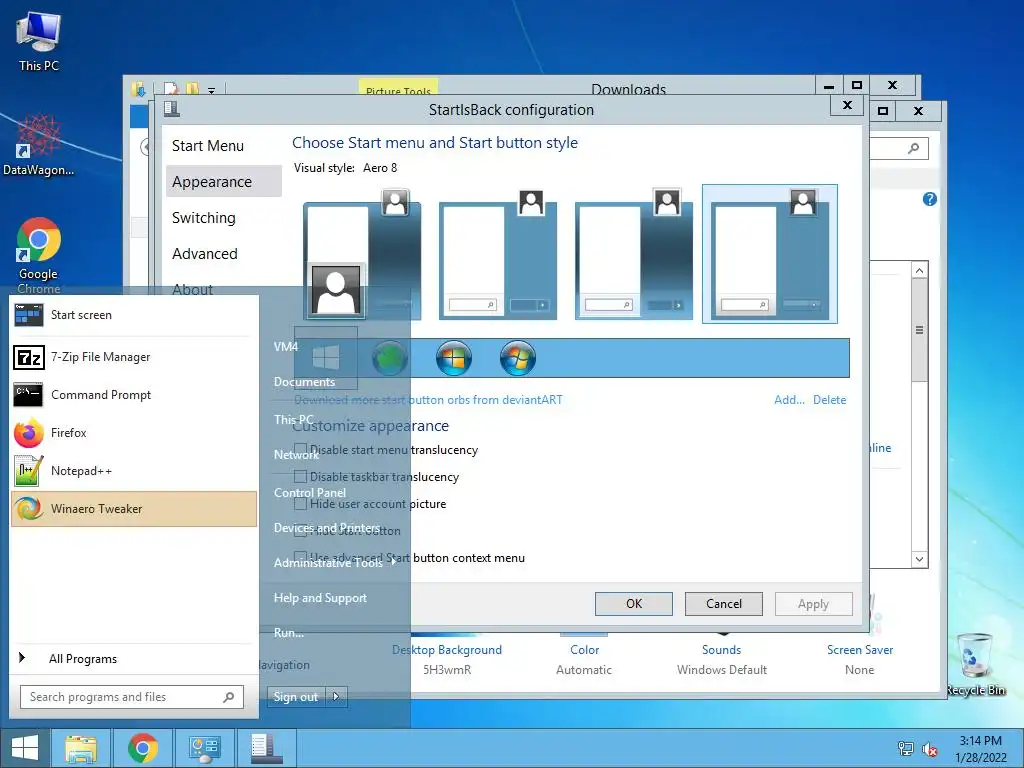Launch Command Prompt from start menu

coord(134,395)
